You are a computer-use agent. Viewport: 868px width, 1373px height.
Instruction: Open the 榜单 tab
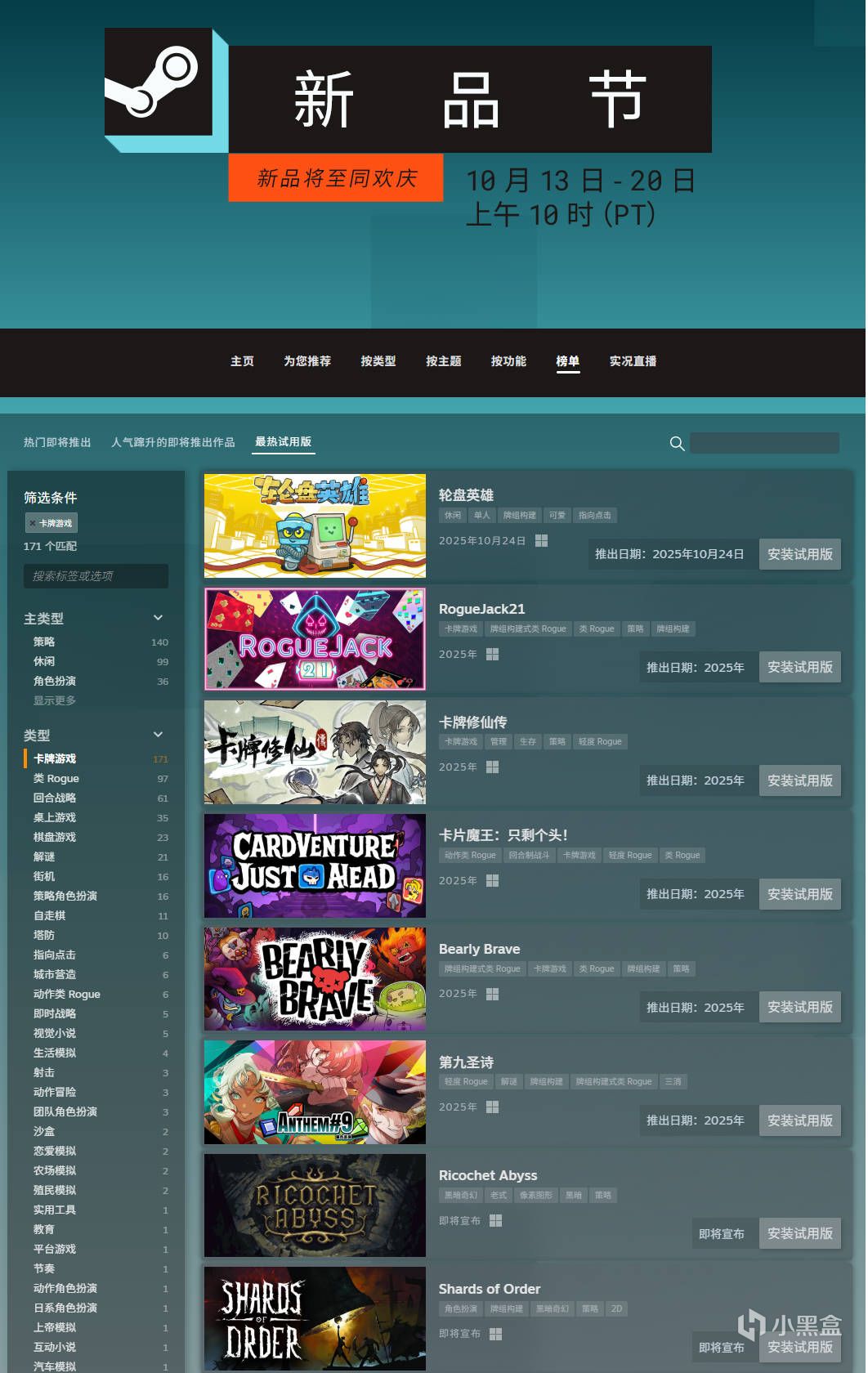click(568, 361)
